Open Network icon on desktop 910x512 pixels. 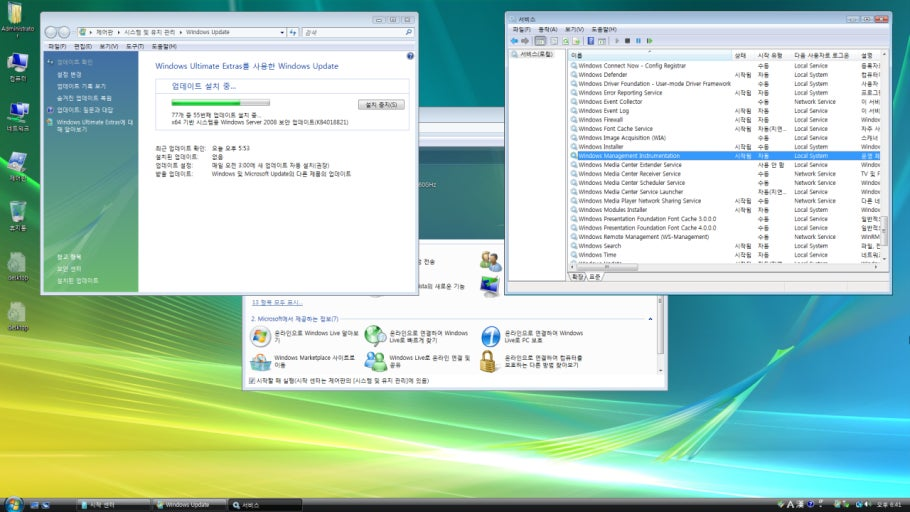point(17,116)
